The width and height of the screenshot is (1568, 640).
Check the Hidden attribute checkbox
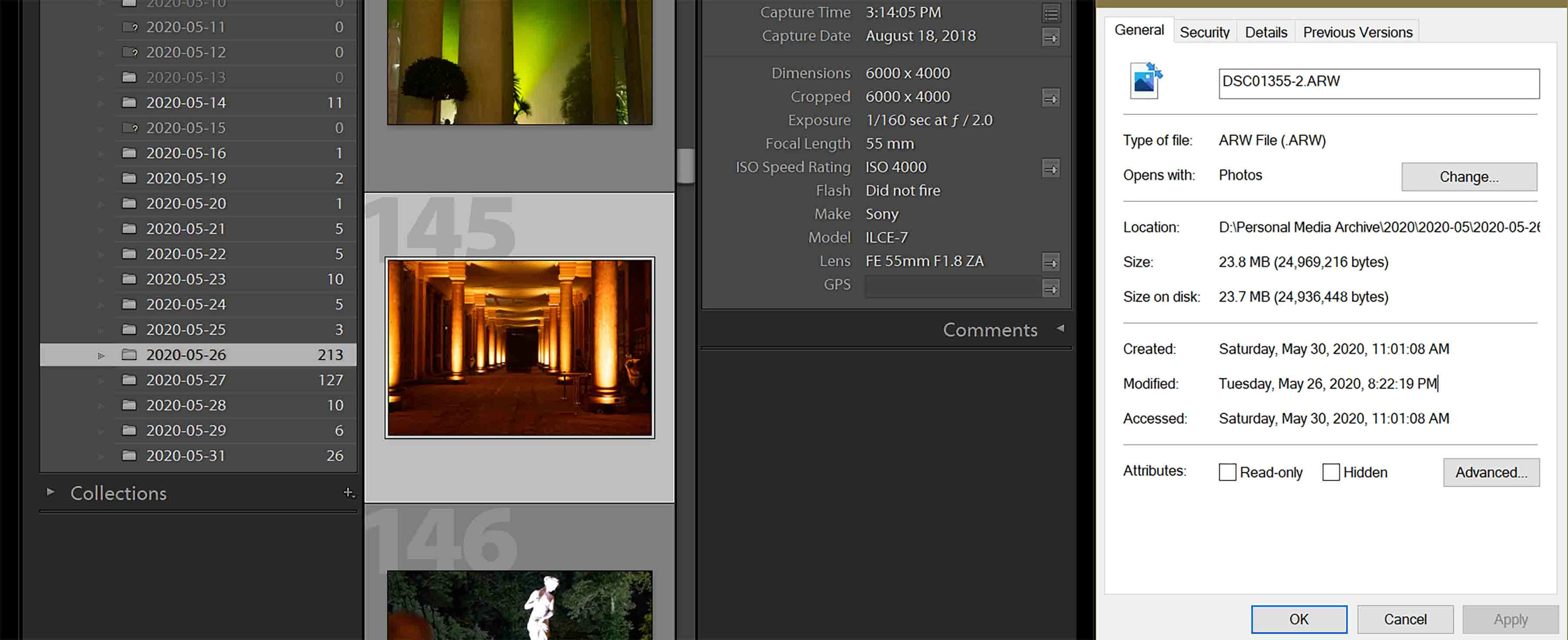click(x=1330, y=472)
